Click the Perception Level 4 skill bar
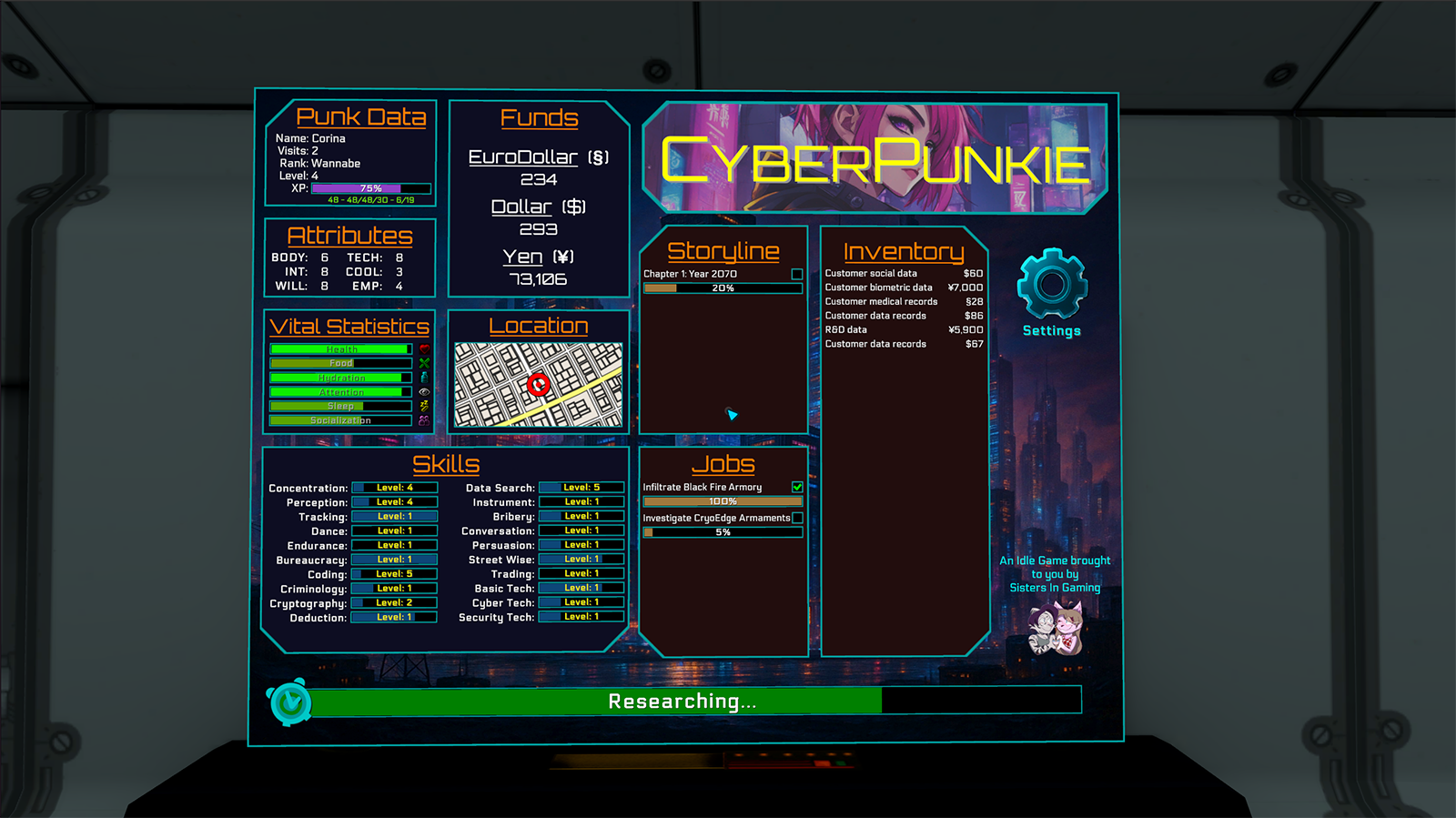Screen dimensions: 1456x818 tap(395, 502)
